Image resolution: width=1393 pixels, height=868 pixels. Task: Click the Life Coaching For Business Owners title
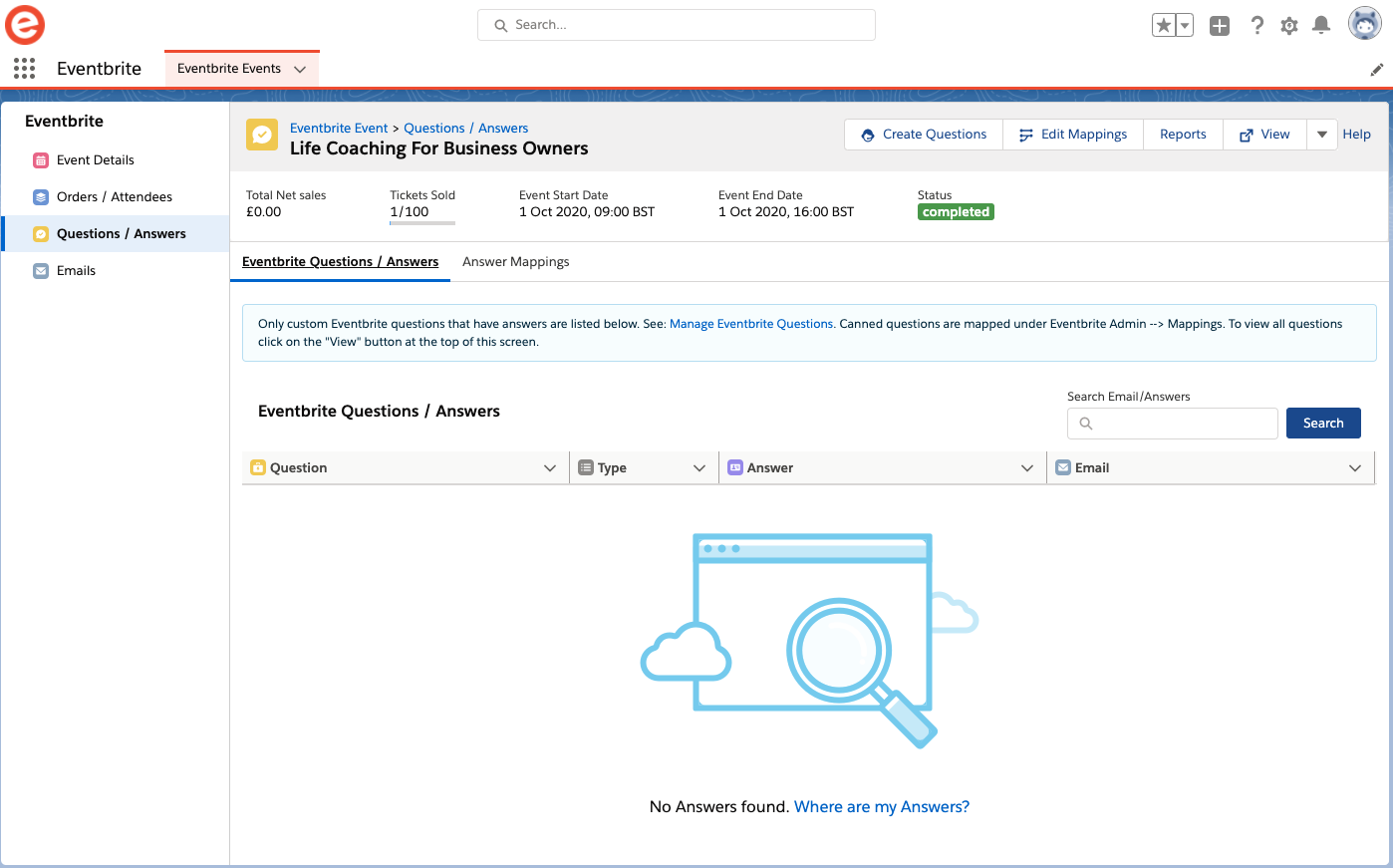click(439, 148)
